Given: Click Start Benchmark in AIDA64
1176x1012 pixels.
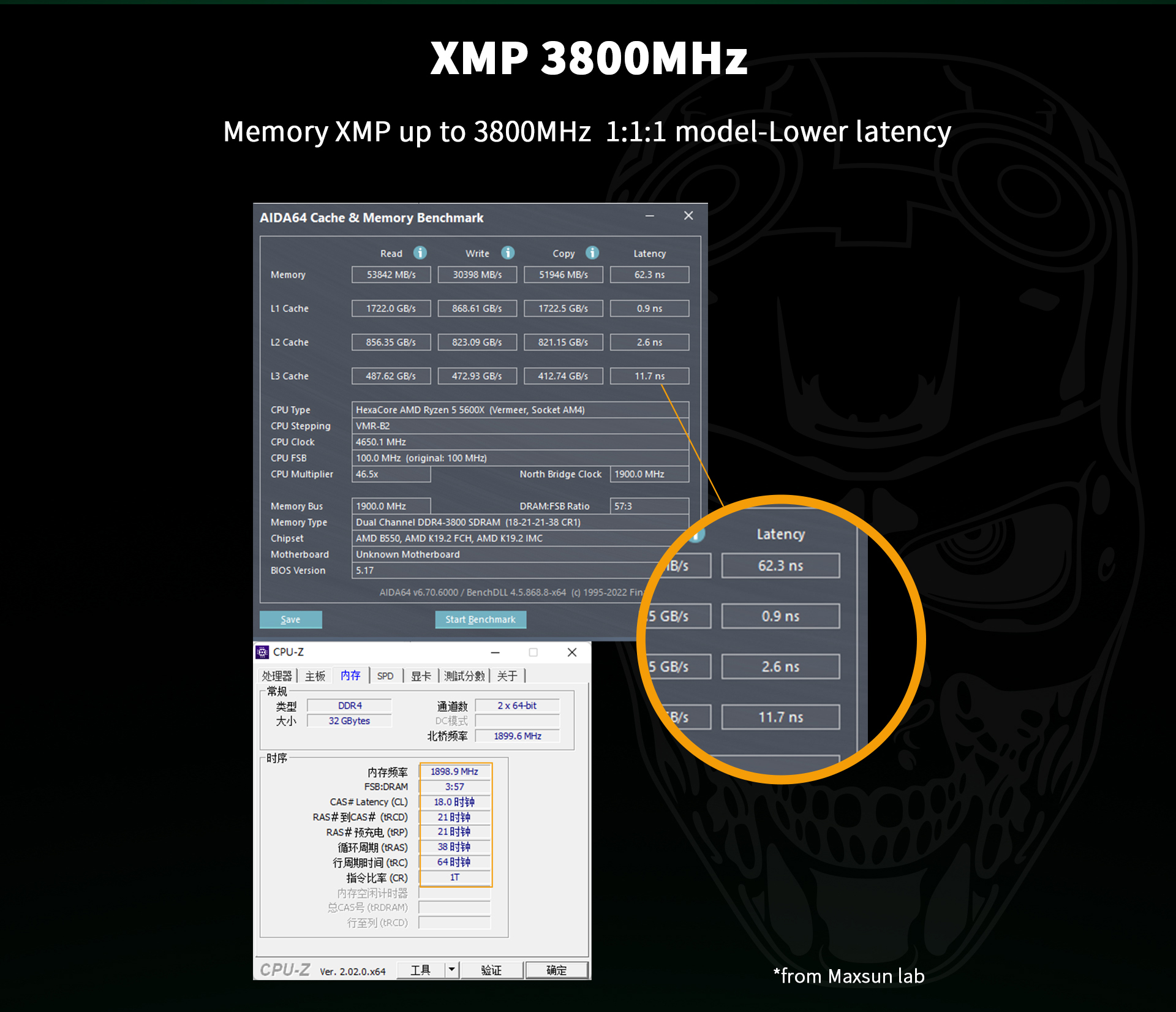Looking at the screenshot, I should click(x=480, y=619).
